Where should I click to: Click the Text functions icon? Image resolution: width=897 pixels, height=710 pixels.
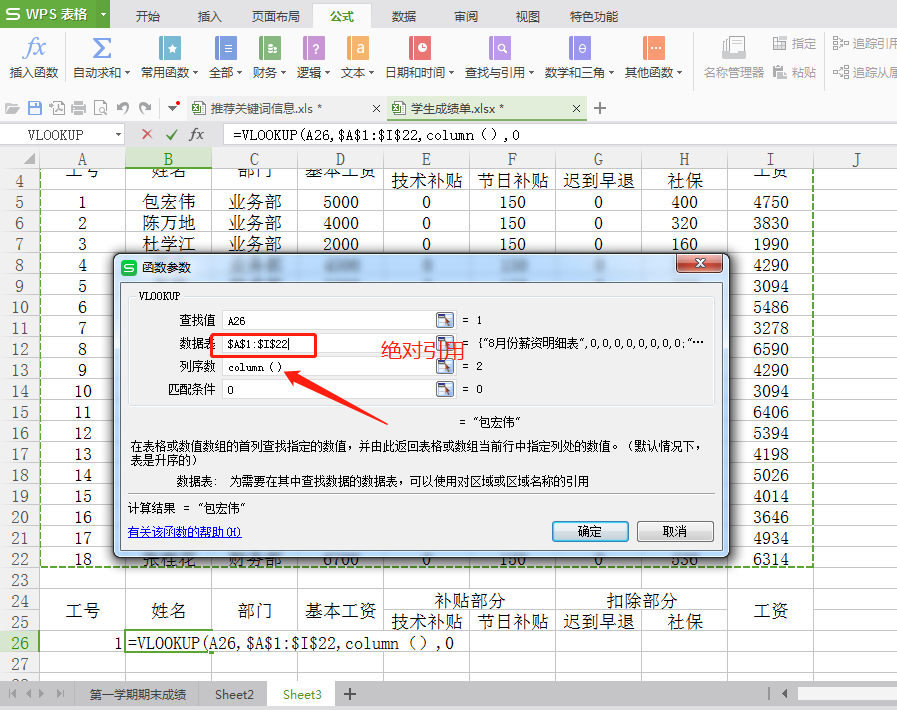pos(358,48)
